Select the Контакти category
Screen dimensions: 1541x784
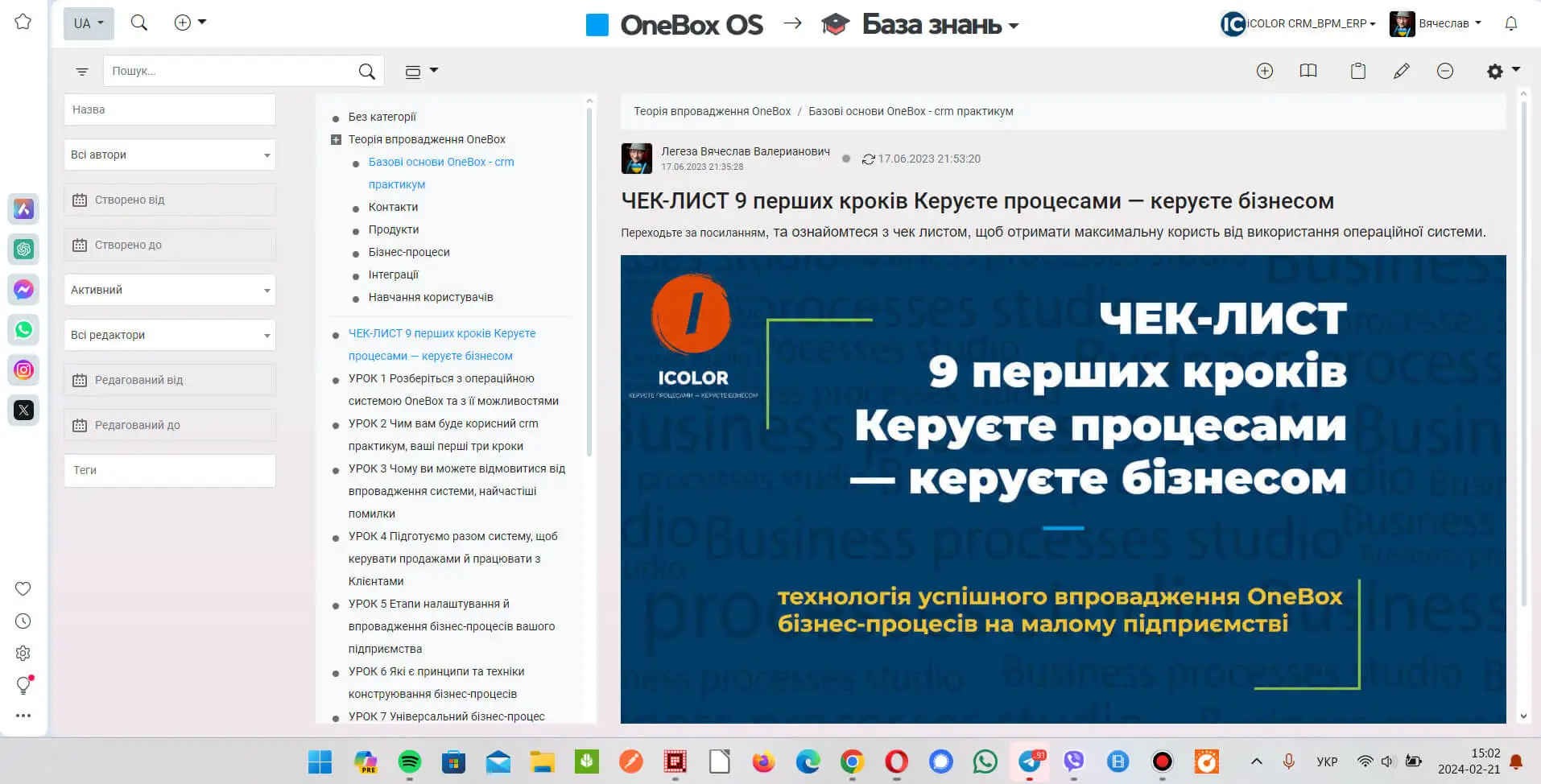coord(393,207)
